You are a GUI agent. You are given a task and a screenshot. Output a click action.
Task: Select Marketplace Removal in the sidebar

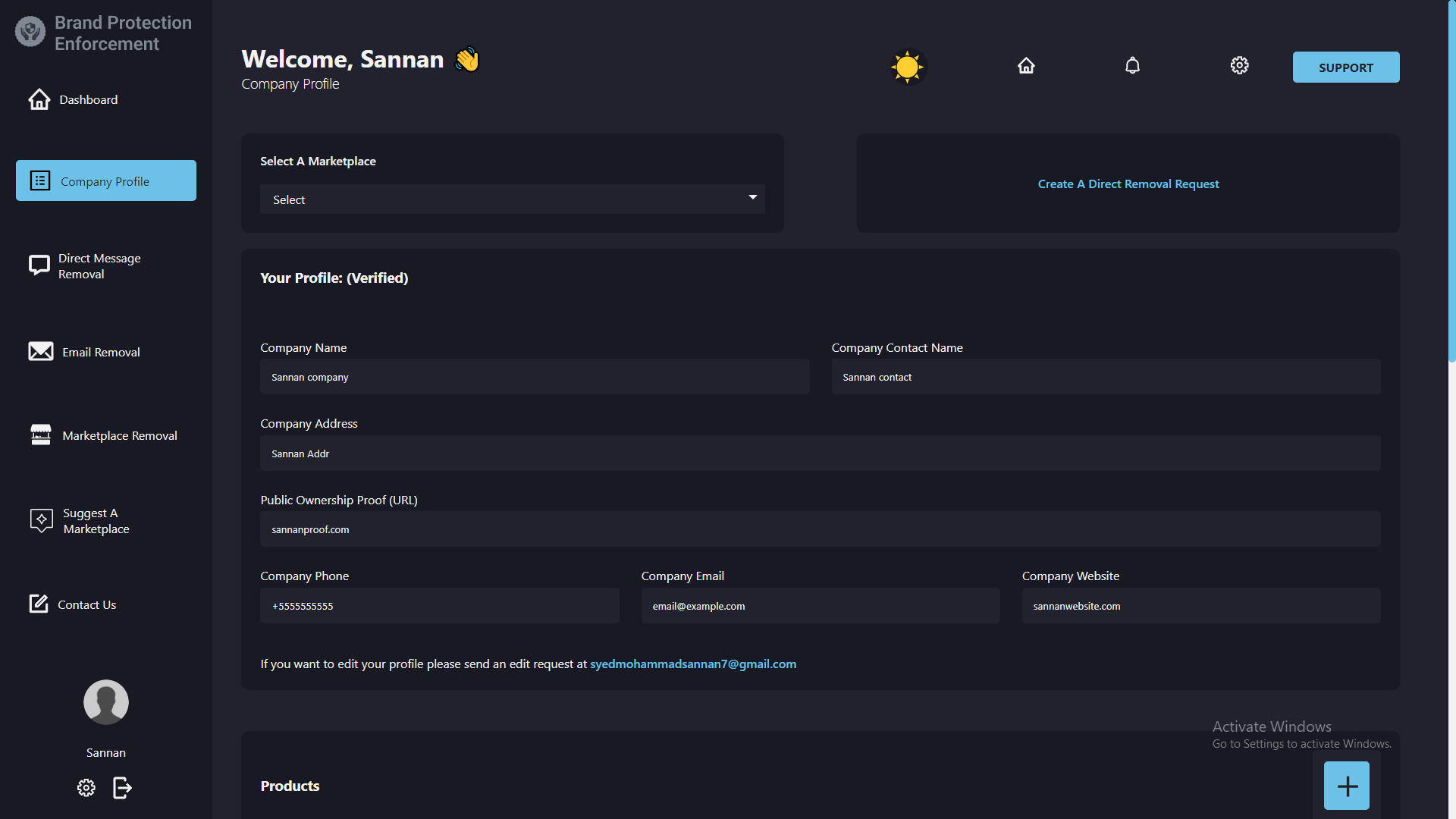(x=119, y=435)
